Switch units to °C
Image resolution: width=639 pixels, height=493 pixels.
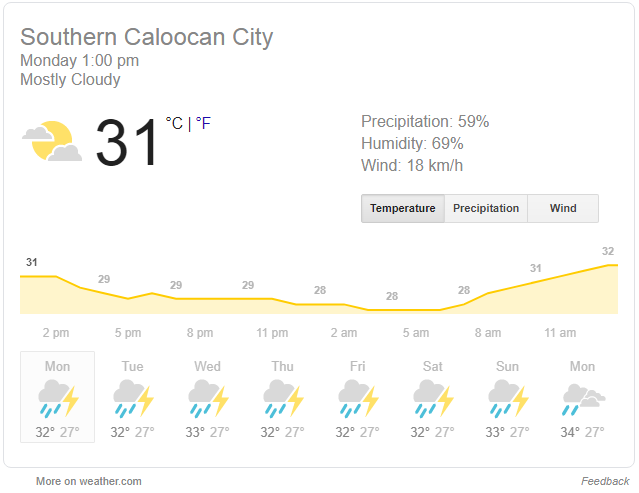(x=174, y=123)
